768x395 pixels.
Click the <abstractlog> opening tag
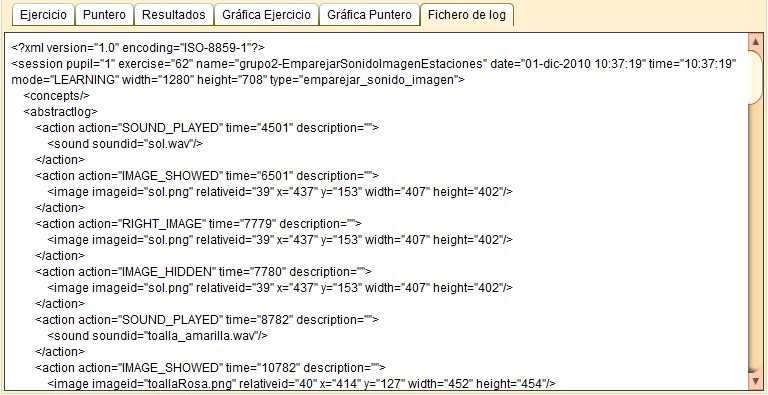point(61,112)
